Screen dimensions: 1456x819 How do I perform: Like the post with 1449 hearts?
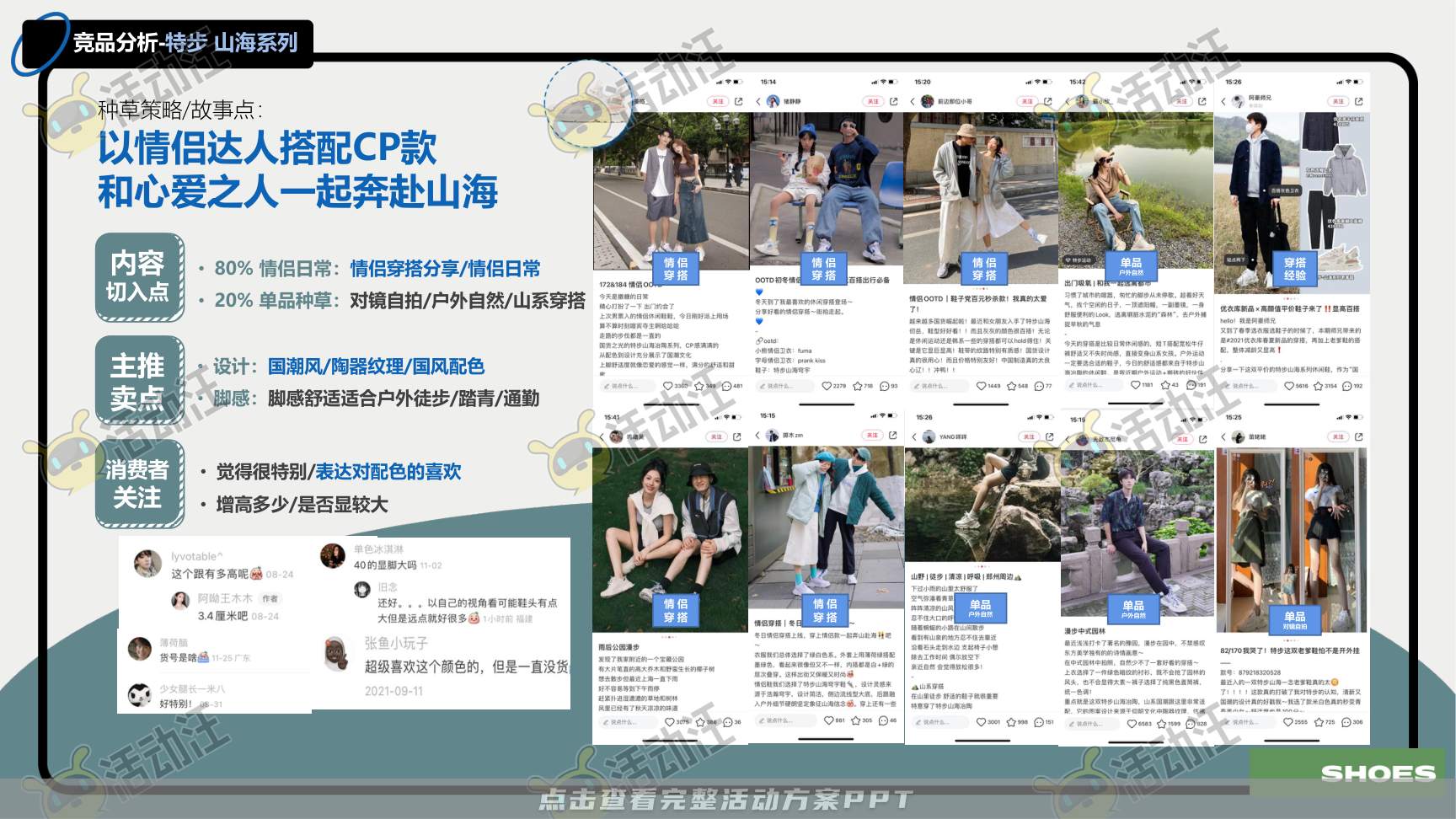pyautogui.click(x=981, y=386)
